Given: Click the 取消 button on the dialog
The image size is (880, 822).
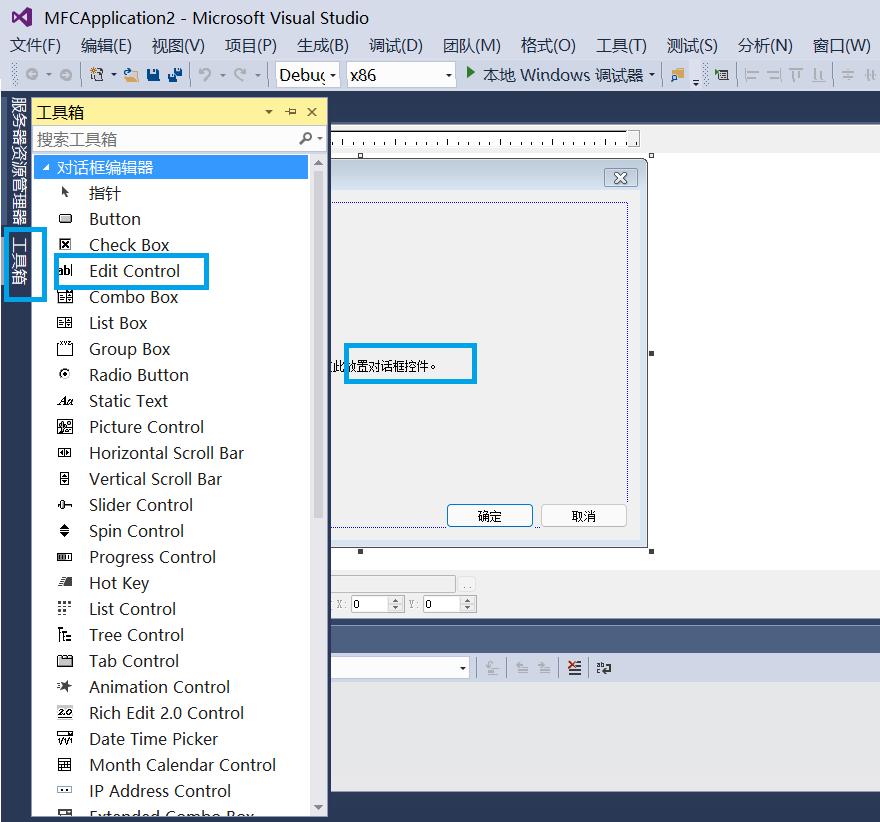Looking at the screenshot, I should [x=583, y=515].
